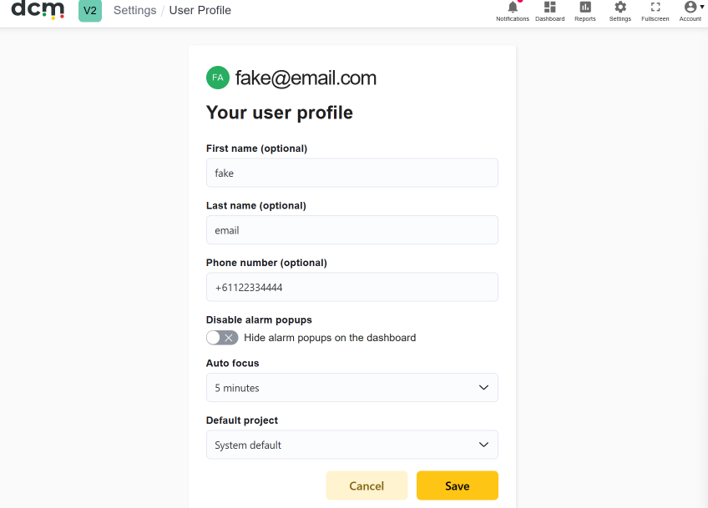The image size is (708, 508).
Task: Navigate to Settings breadcrumb
Action: point(135,10)
